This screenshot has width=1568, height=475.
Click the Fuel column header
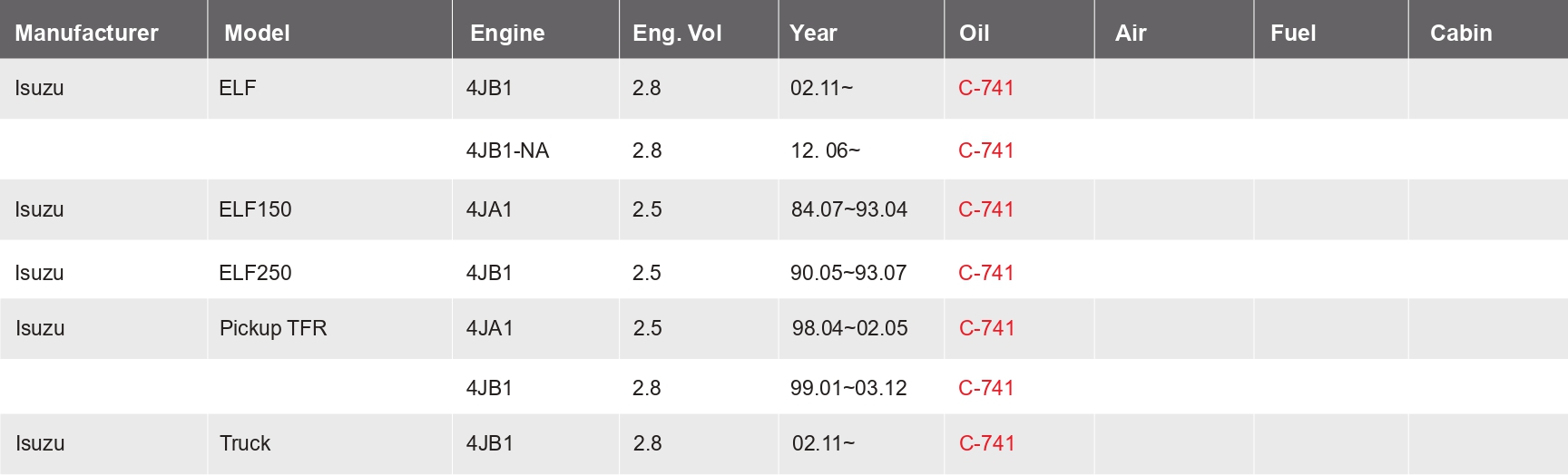1293,34
